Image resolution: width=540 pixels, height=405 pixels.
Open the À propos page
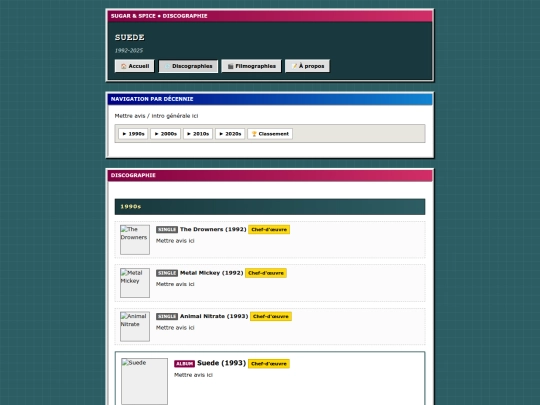point(307,66)
